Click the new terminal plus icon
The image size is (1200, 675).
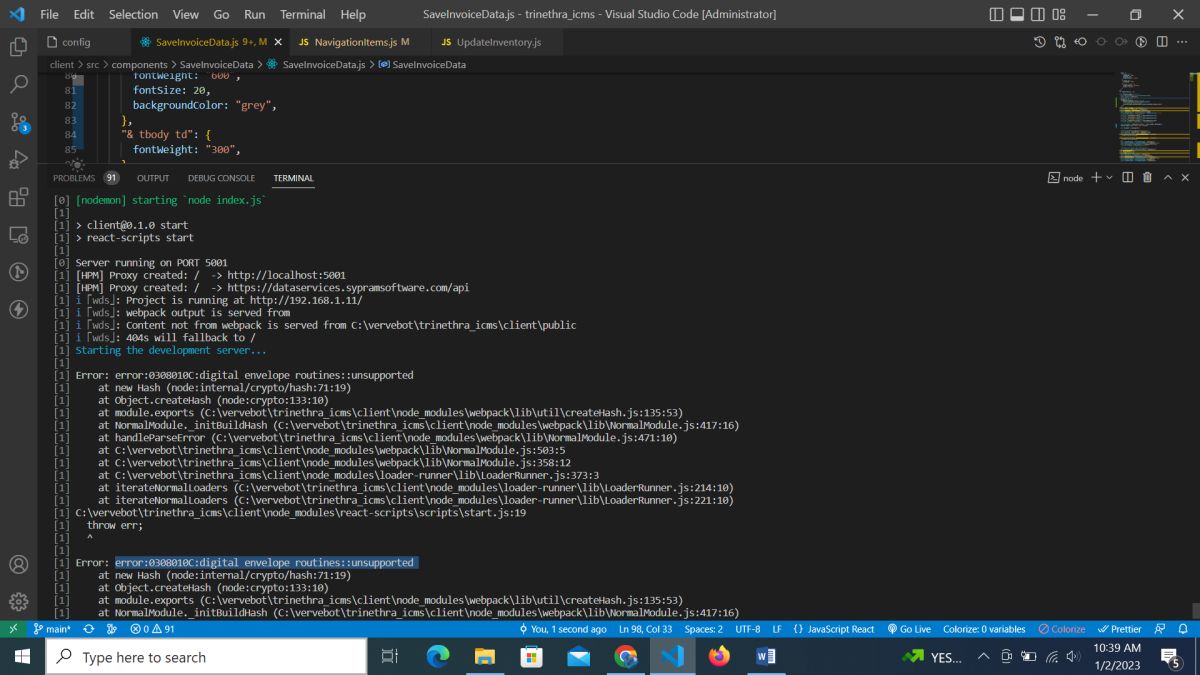tap(1096, 177)
